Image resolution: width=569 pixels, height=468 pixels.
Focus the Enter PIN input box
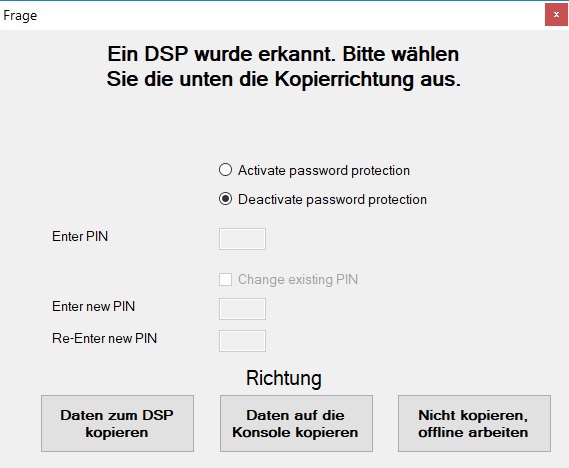coord(242,239)
